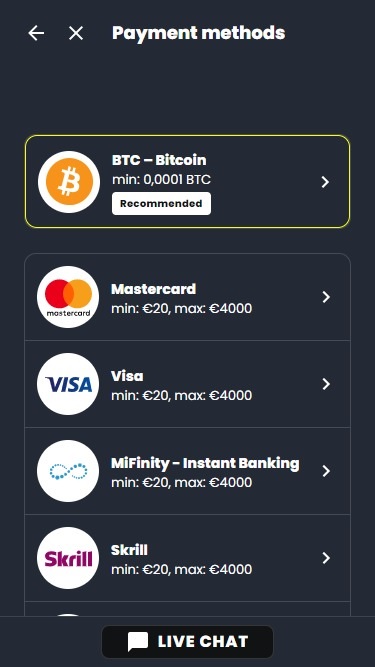
Task: Expand the BTC – Bitcoin chevron arrow
Action: tap(325, 182)
